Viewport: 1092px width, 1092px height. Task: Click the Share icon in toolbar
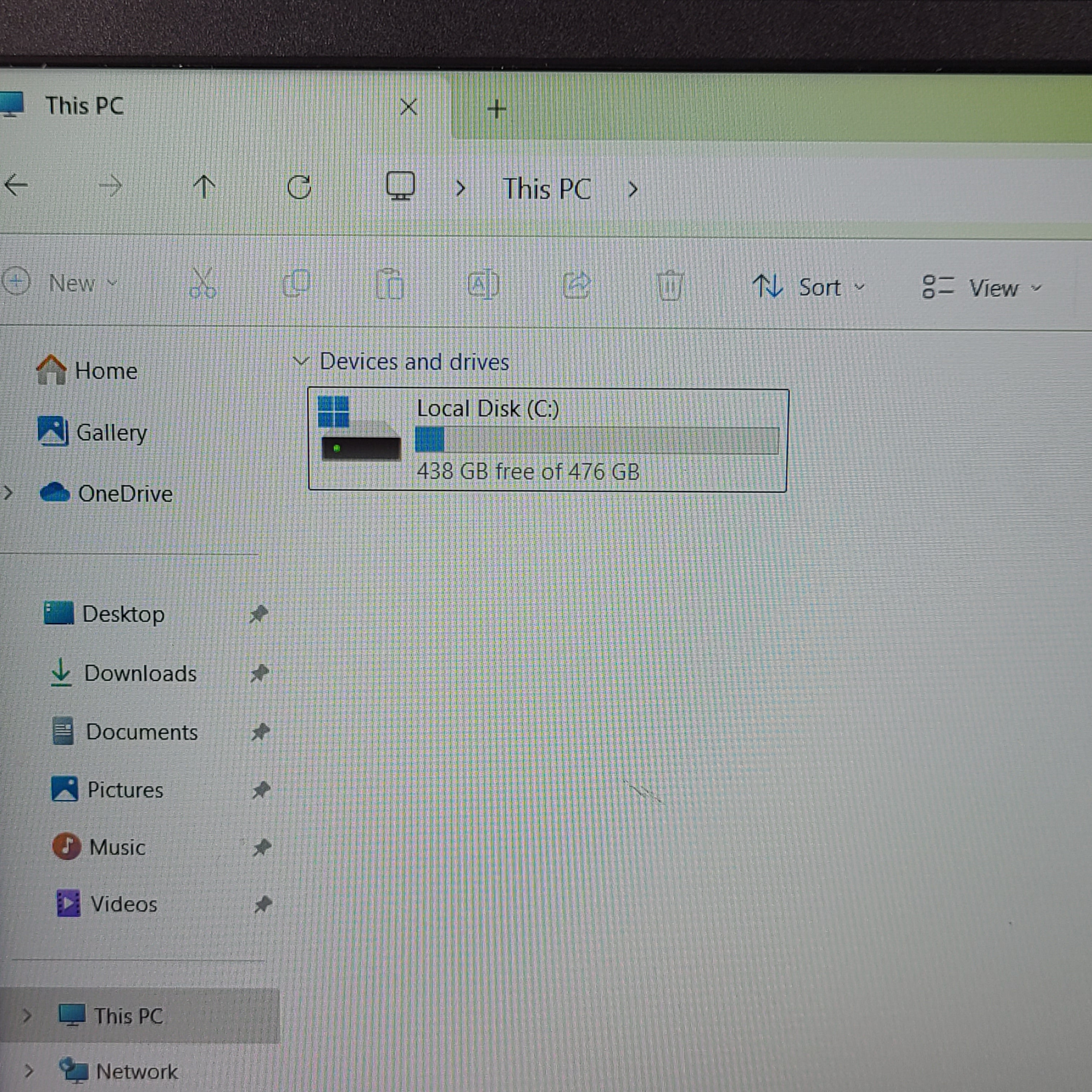pos(577,285)
